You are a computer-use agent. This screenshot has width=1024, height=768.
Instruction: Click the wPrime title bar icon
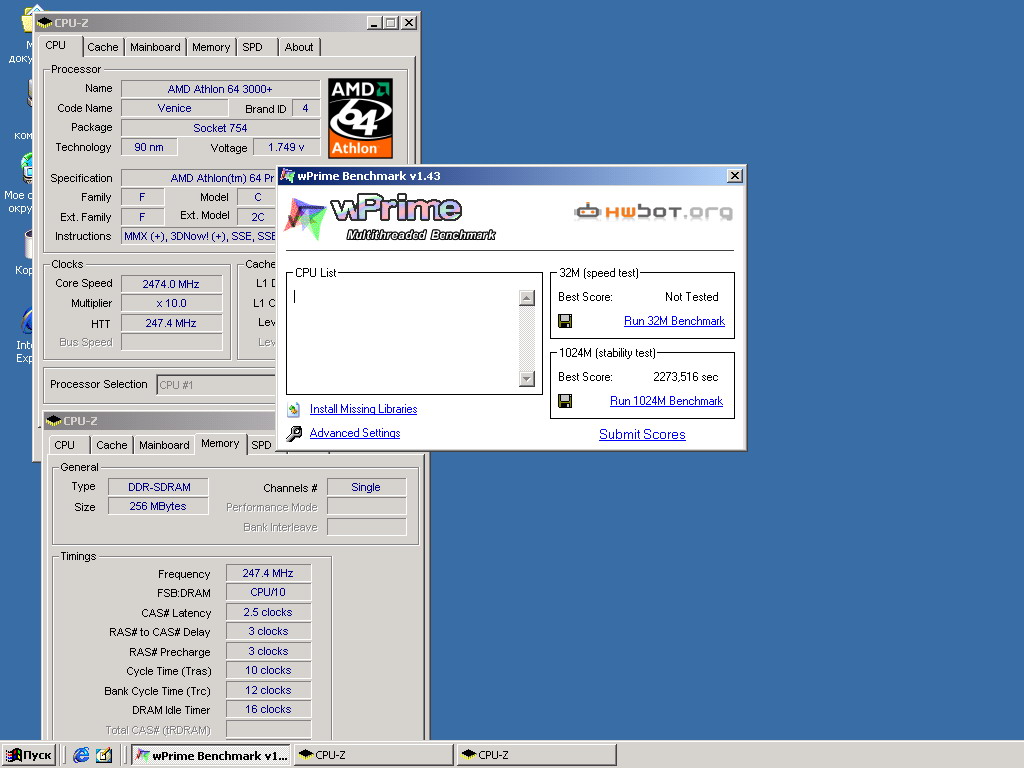(287, 176)
